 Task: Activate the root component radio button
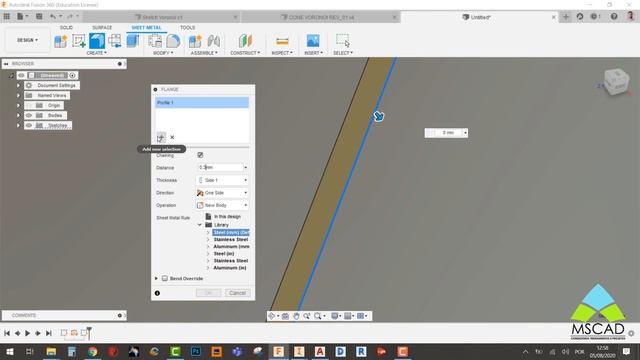click(72, 75)
